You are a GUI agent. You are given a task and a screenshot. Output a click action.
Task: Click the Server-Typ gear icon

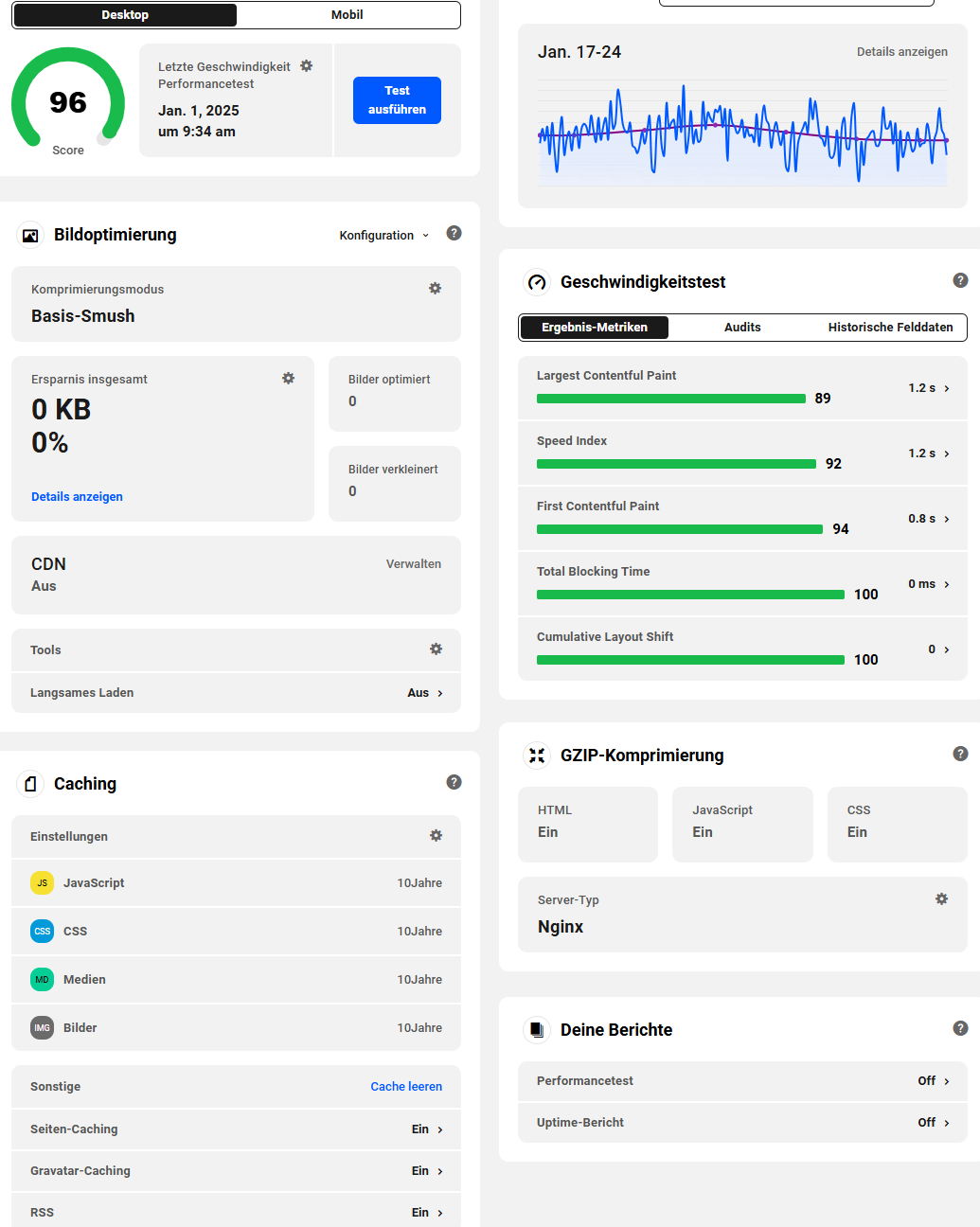pos(941,898)
